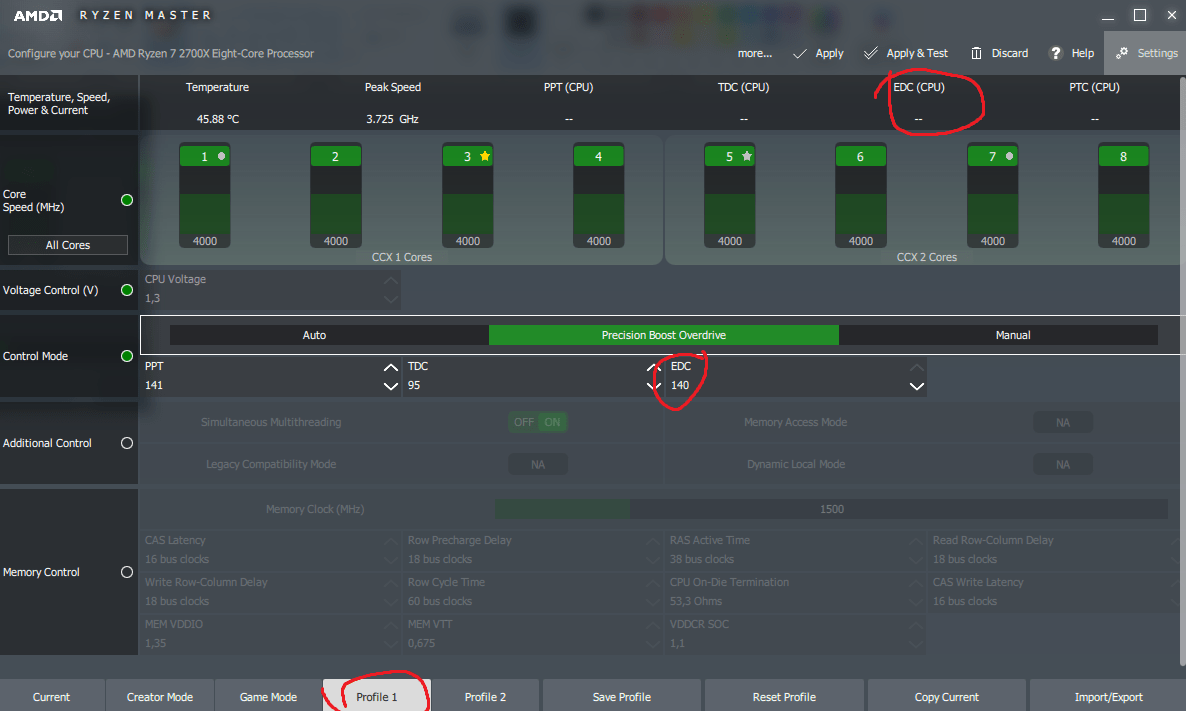Switch to the Current tab
Screen dimensions: 1186x711
(51, 697)
